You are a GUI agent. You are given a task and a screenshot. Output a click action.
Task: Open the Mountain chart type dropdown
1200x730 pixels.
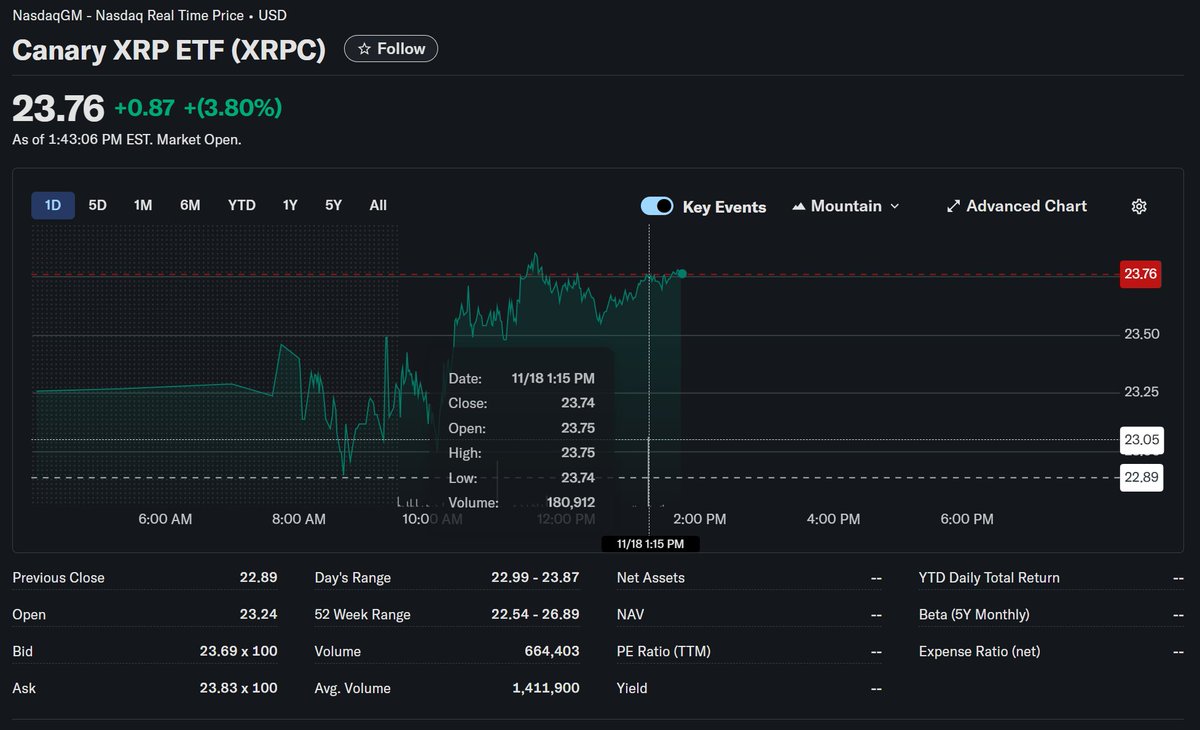(x=845, y=206)
